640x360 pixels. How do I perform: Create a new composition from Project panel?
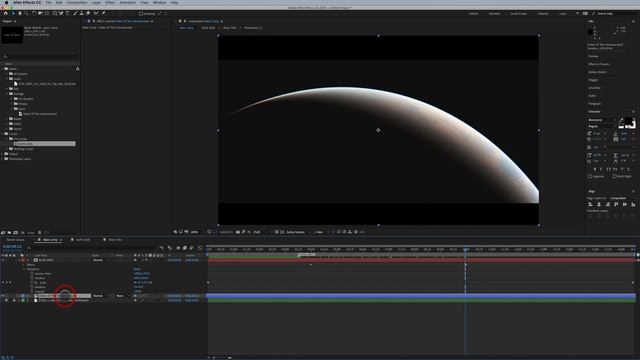click(16, 232)
